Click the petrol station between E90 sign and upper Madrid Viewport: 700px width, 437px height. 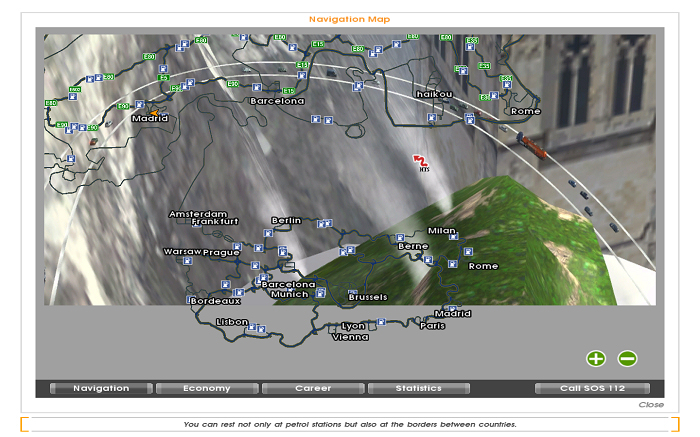[x=140, y=104]
